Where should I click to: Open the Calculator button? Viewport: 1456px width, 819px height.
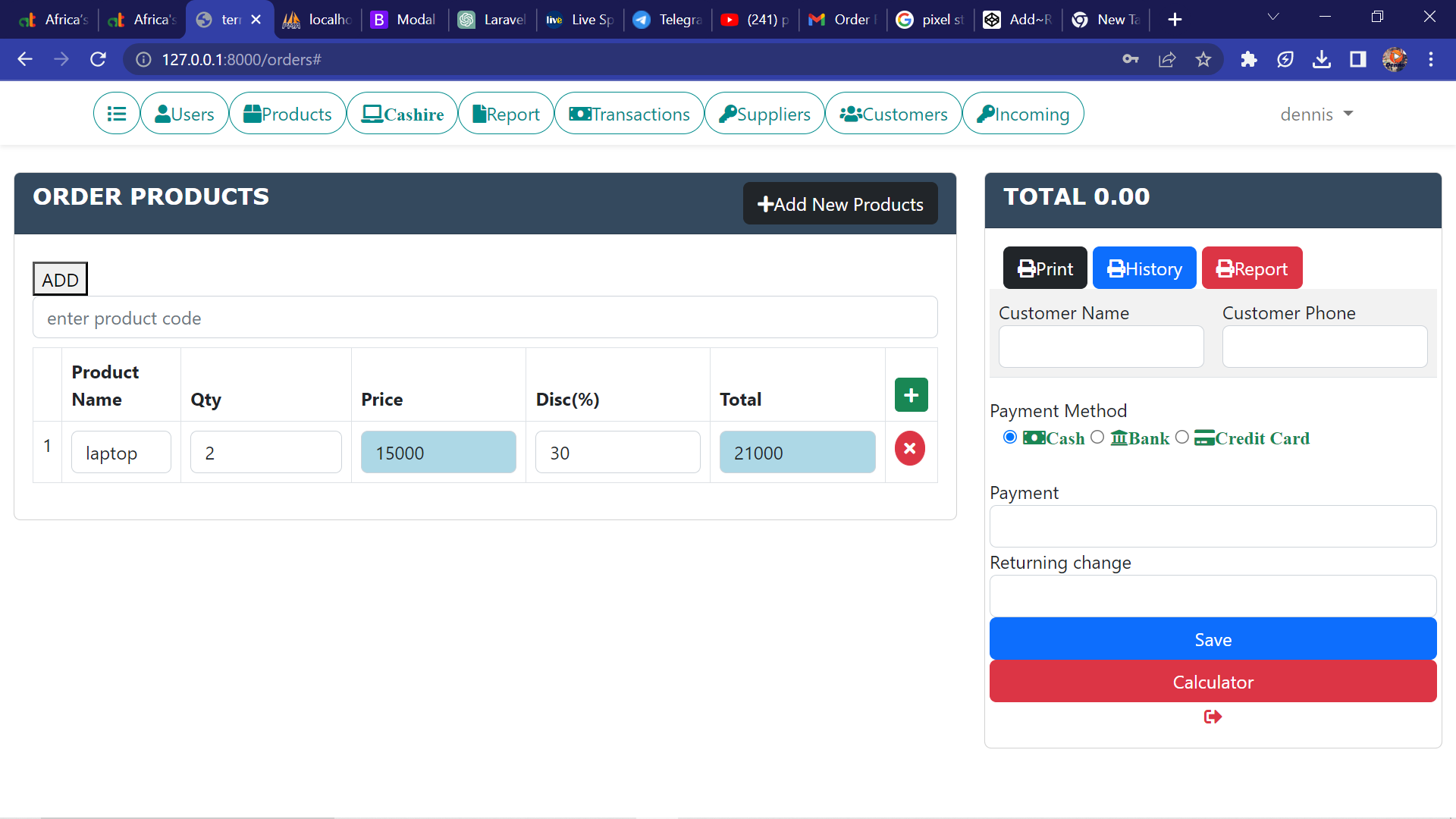click(x=1213, y=682)
